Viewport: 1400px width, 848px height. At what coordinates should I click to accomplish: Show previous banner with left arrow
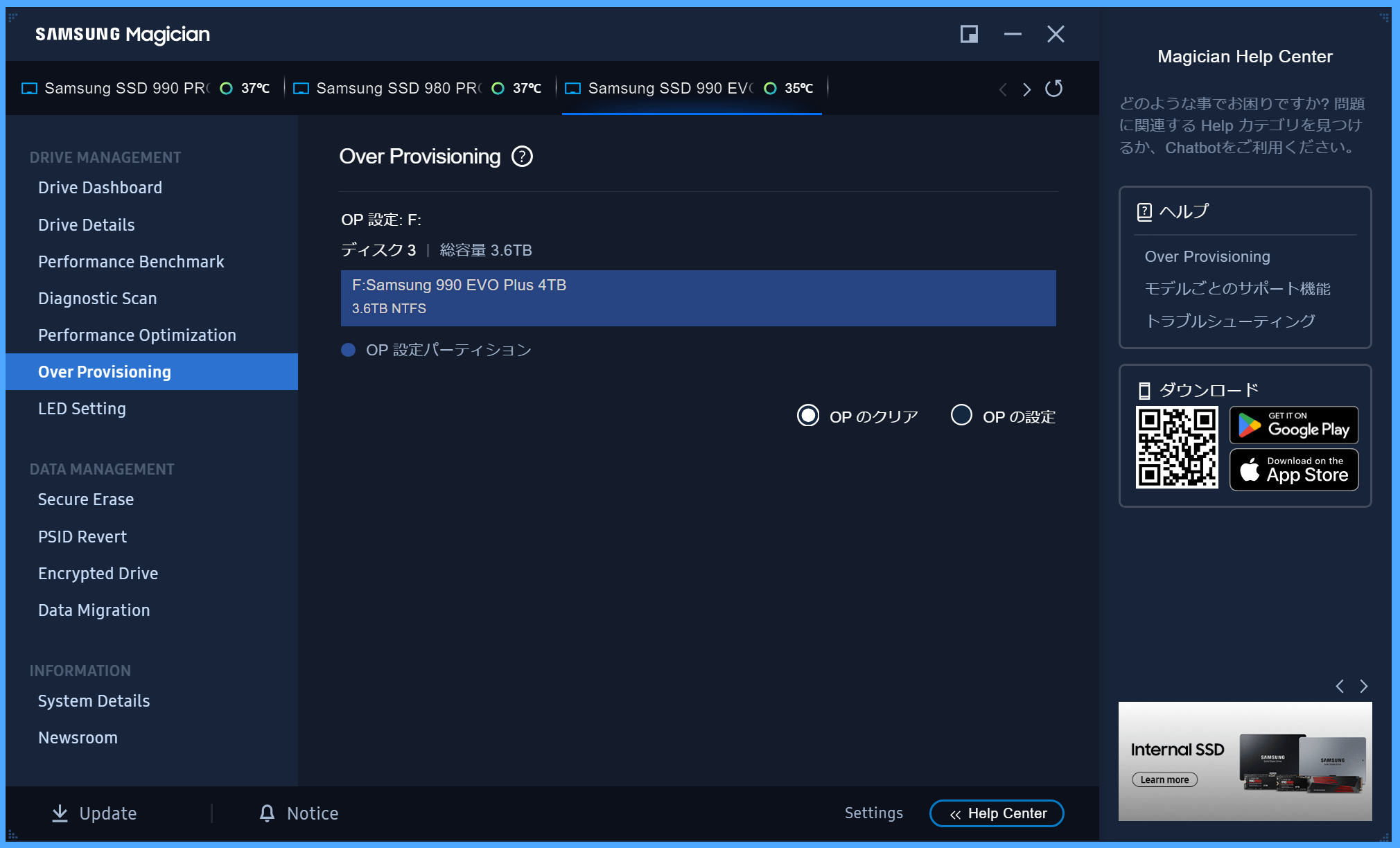pyautogui.click(x=1340, y=687)
